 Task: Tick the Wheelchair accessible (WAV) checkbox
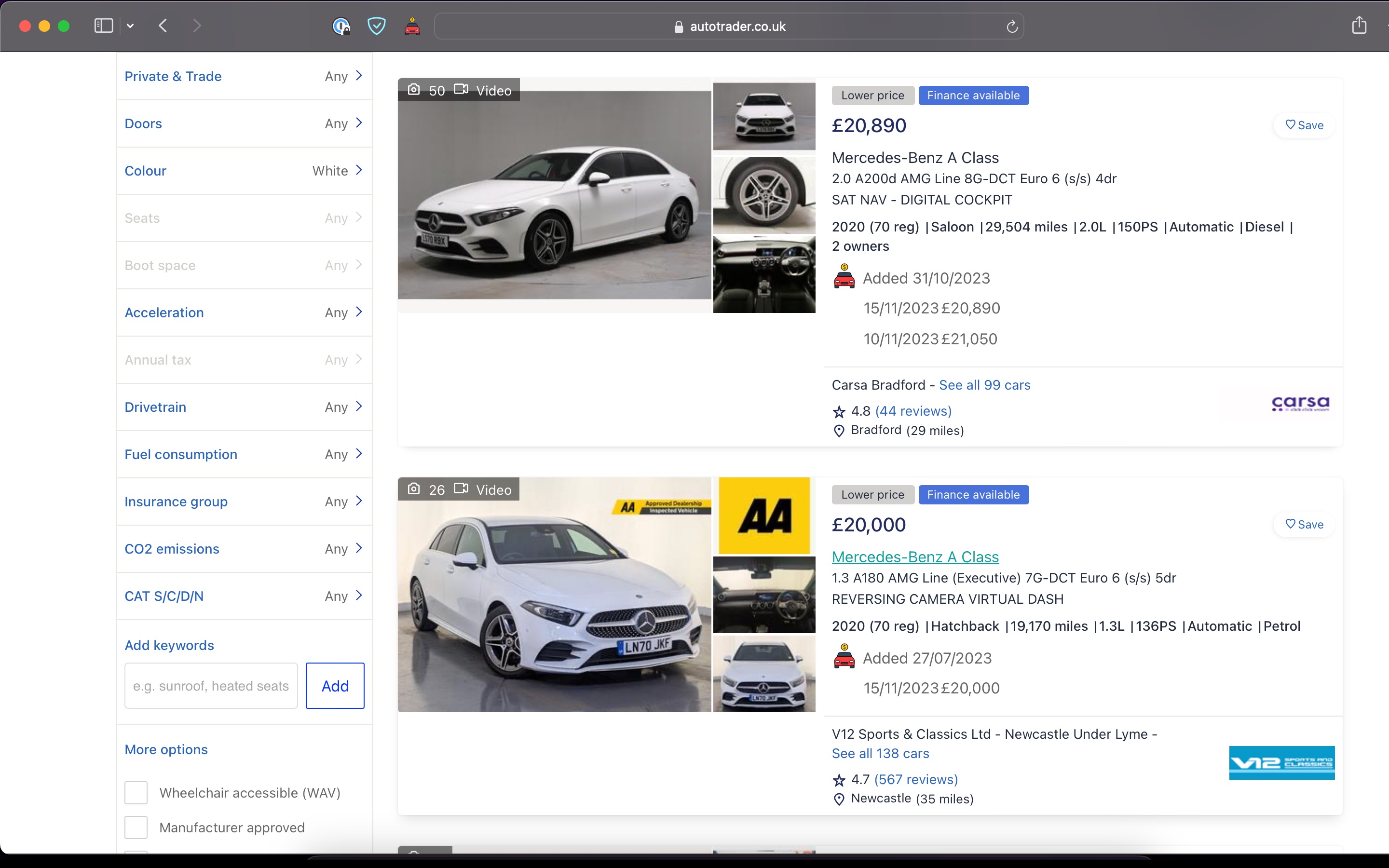136,793
